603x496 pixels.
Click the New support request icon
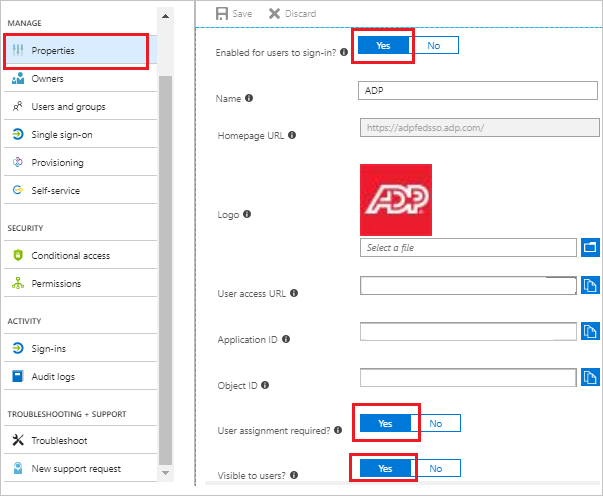pos(18,468)
